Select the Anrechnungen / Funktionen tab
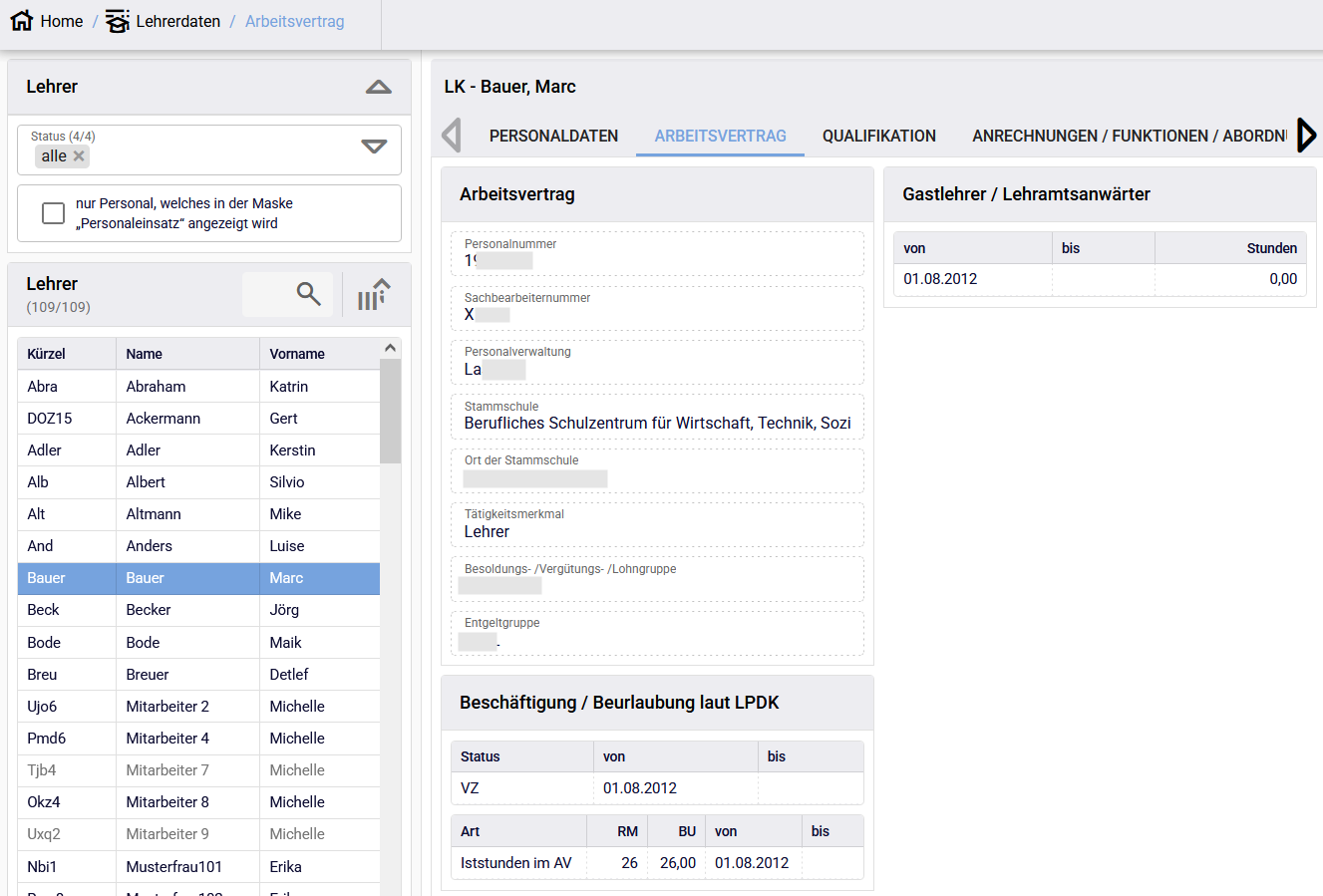1323x896 pixels. [1129, 136]
